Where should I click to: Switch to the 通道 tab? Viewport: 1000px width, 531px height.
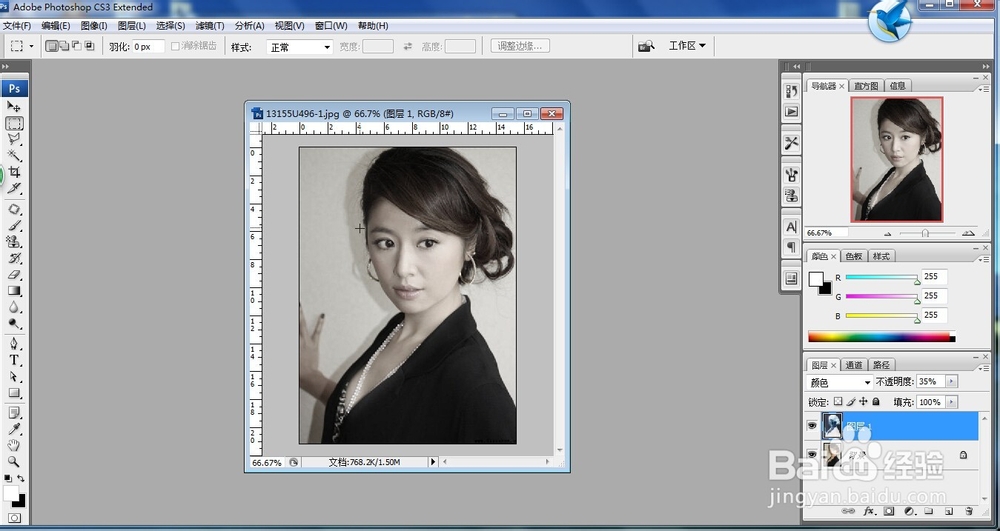coord(854,365)
